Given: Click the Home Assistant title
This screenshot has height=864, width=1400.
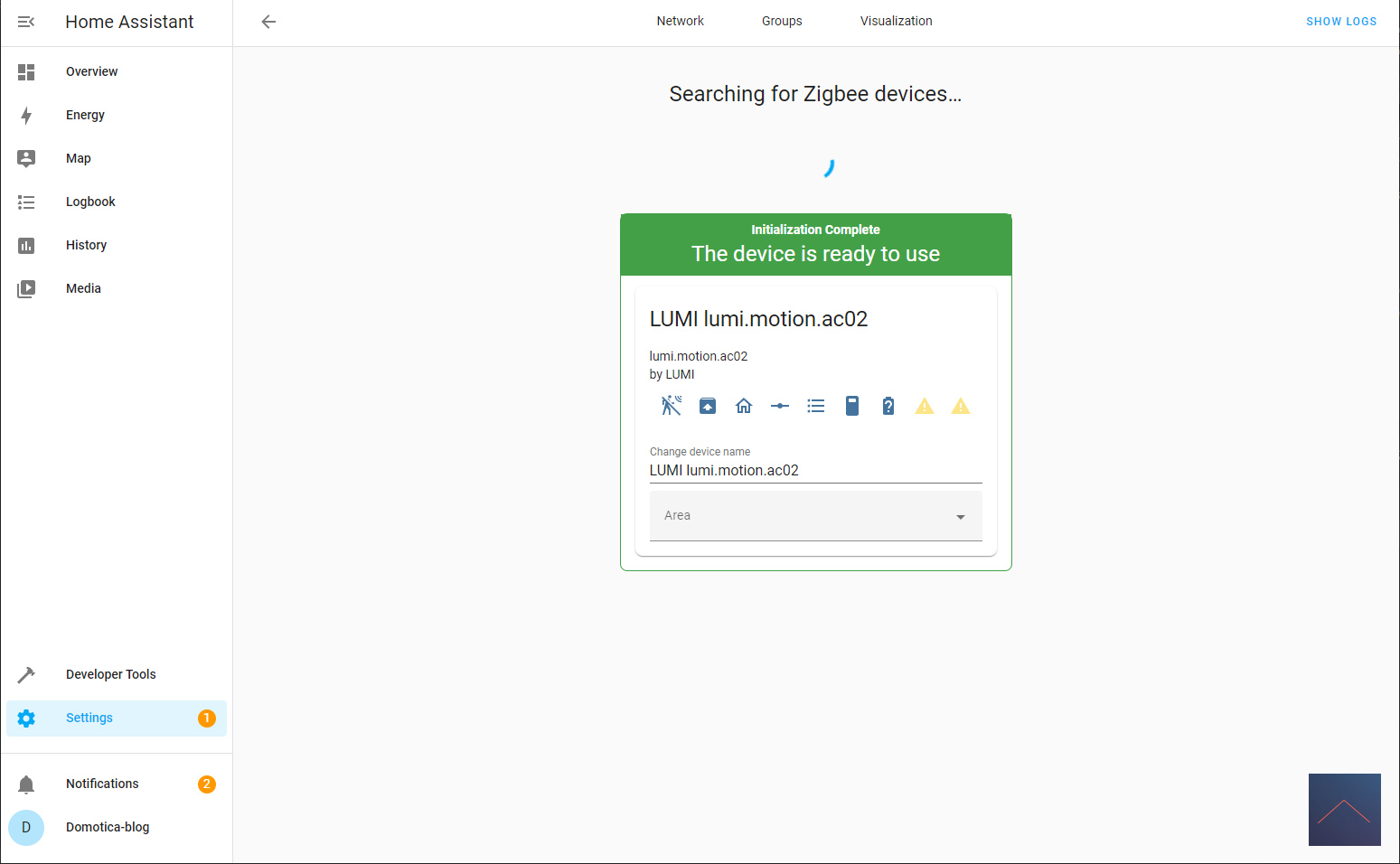Looking at the screenshot, I should coord(129,22).
